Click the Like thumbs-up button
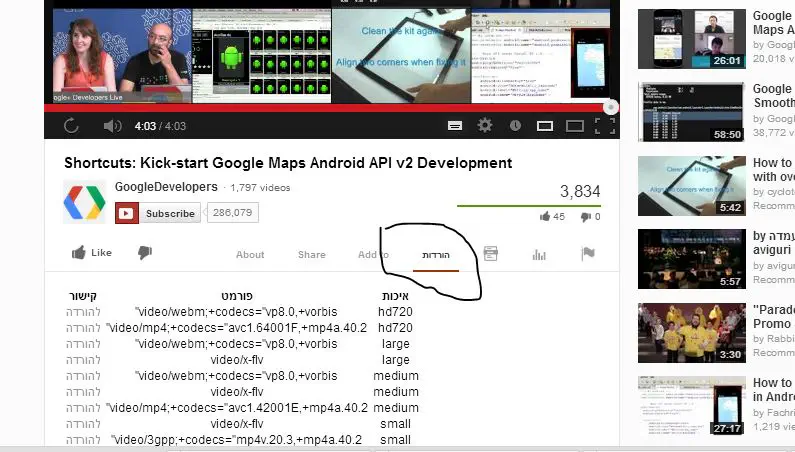 click(x=92, y=254)
